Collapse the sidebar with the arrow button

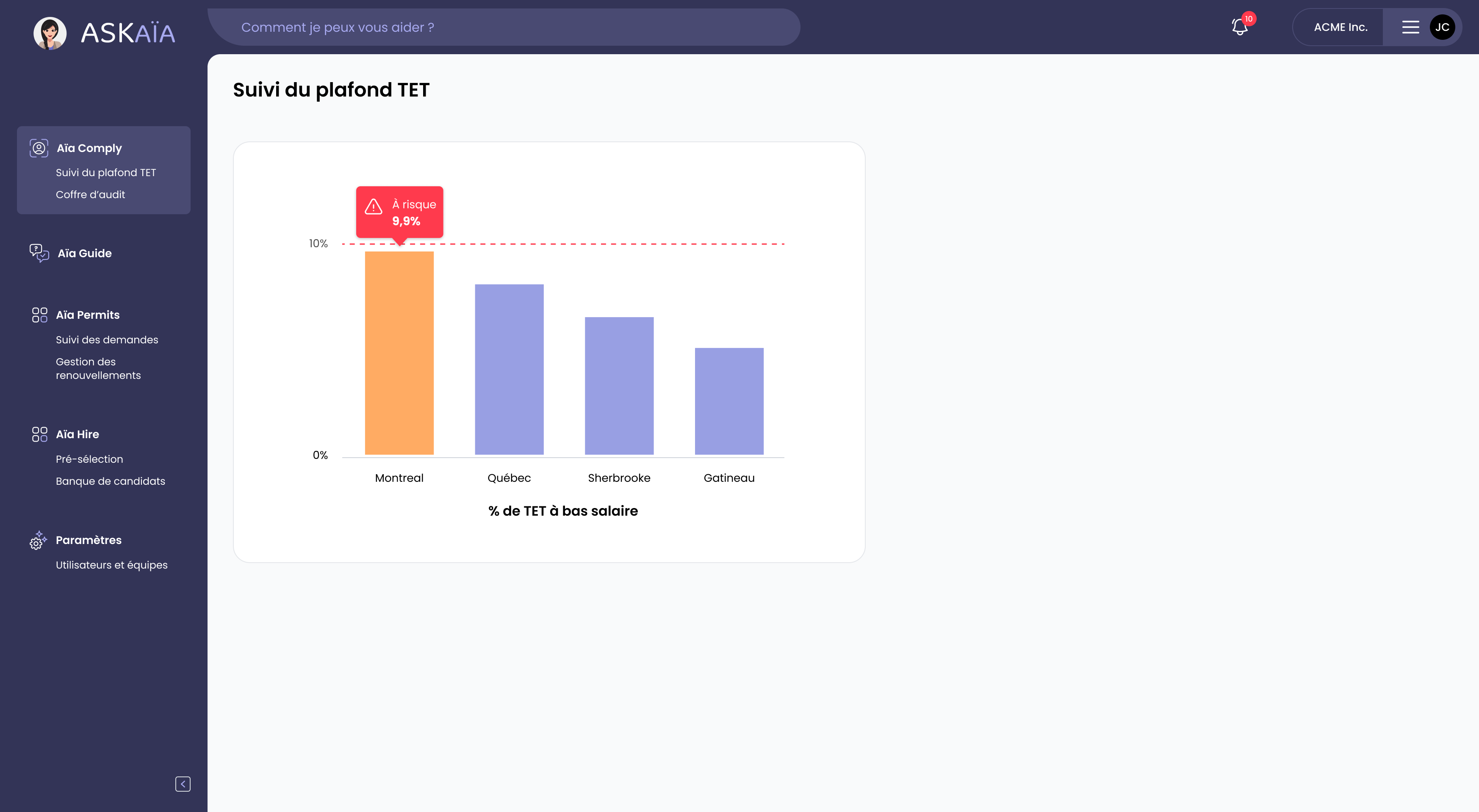tap(183, 783)
